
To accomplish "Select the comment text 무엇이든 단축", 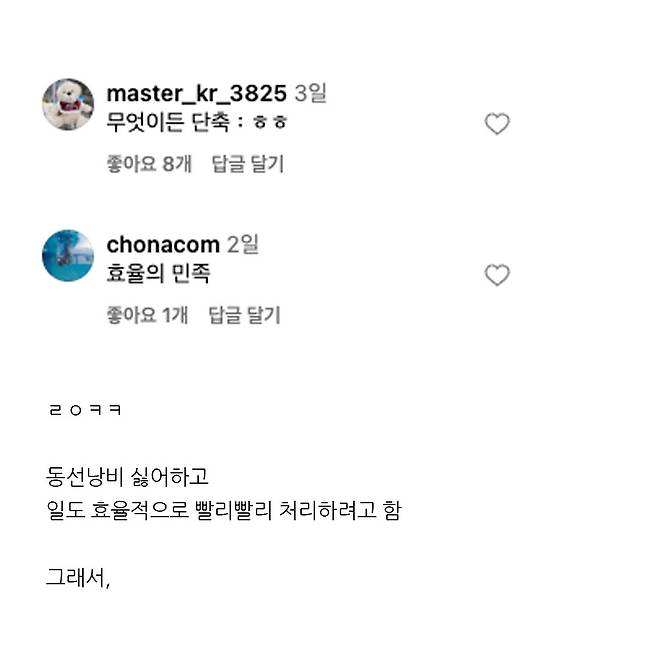I will point(170,122).
